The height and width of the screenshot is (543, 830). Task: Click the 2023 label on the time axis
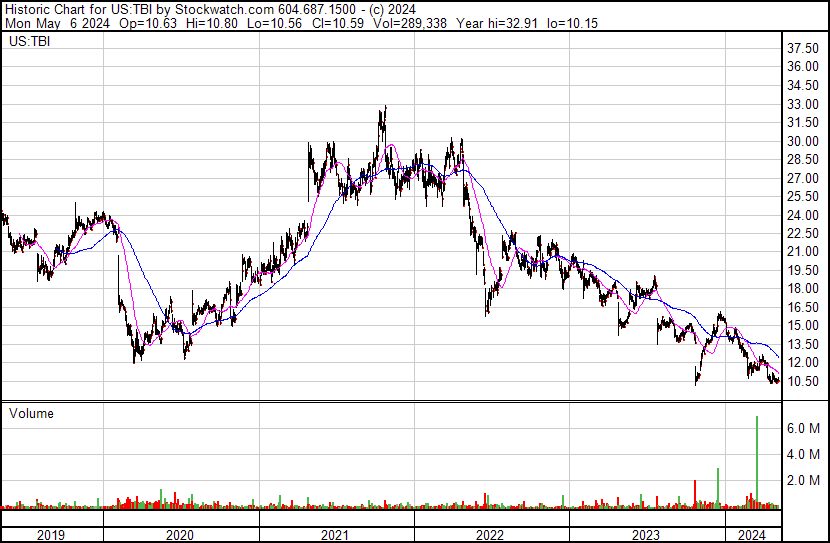[646, 535]
